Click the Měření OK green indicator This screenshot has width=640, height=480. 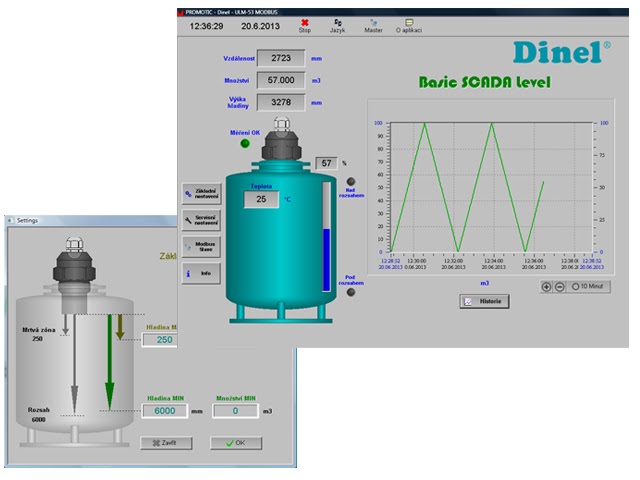(245, 143)
